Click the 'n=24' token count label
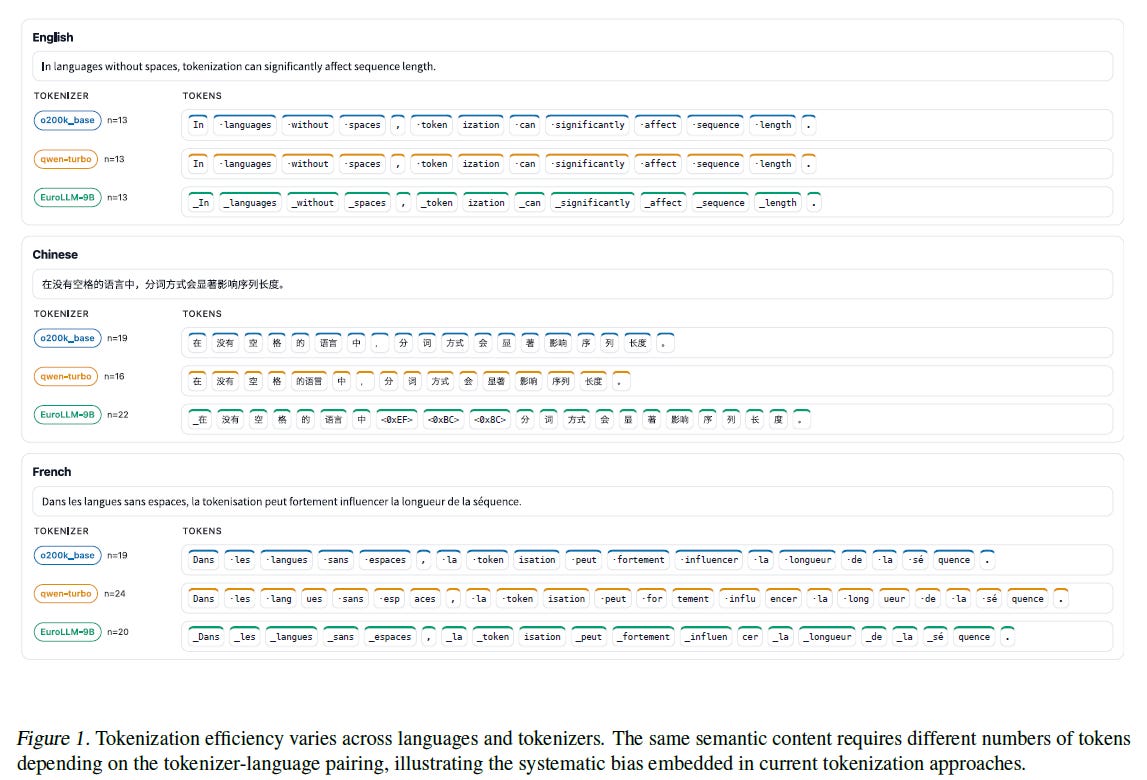 tap(114, 593)
